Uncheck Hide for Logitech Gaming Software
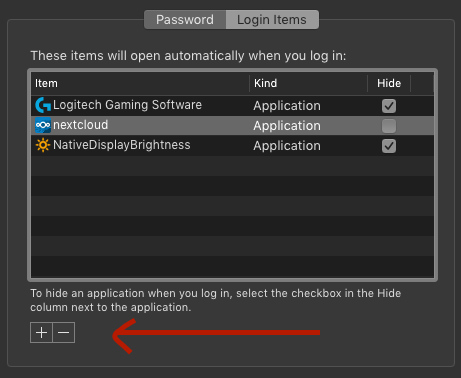Image resolution: width=461 pixels, height=378 pixels. (389, 106)
